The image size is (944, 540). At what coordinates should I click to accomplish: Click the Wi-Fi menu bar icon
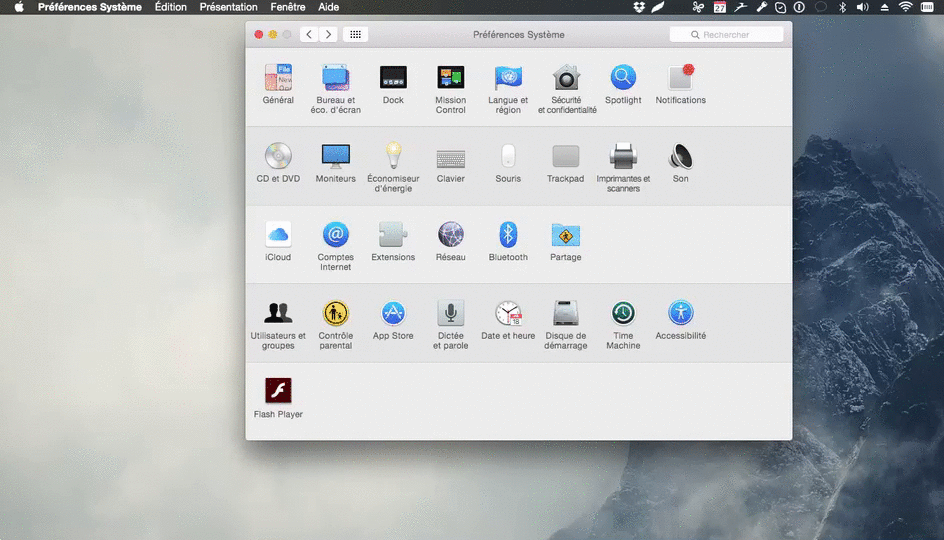[905, 7]
